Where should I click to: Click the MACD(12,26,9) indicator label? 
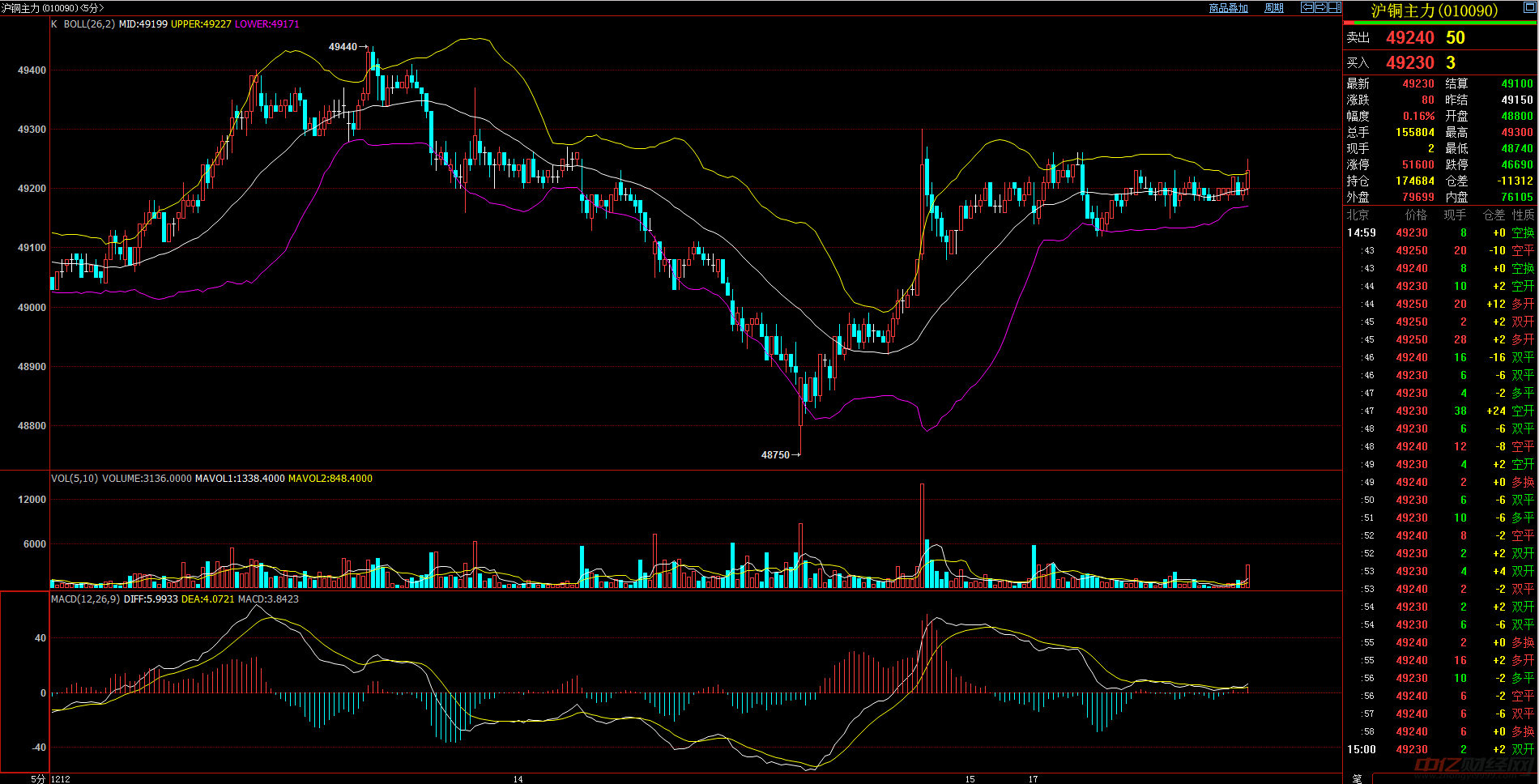85,599
